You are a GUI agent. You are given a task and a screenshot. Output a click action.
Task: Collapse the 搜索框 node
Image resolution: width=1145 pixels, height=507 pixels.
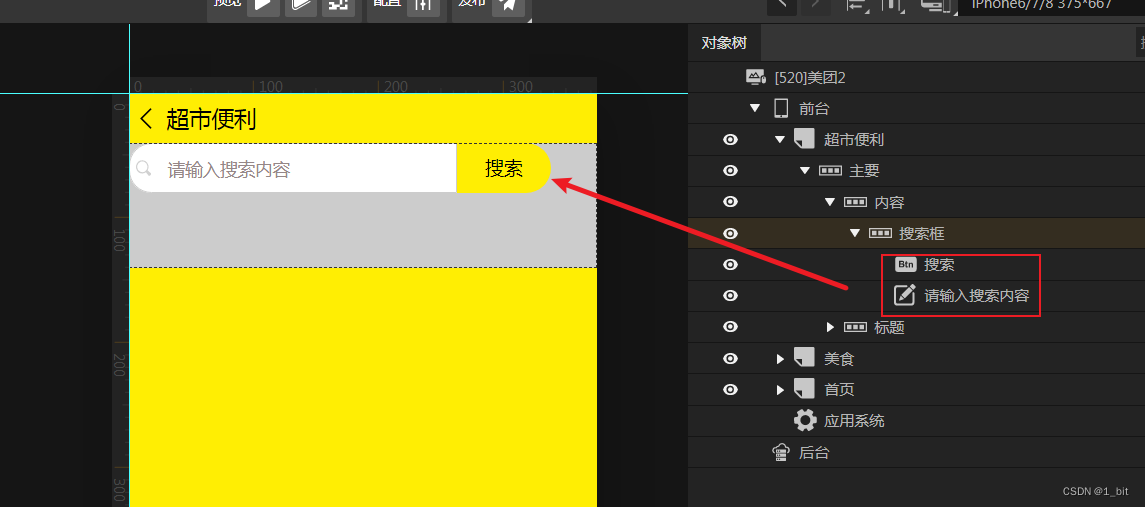(x=854, y=233)
